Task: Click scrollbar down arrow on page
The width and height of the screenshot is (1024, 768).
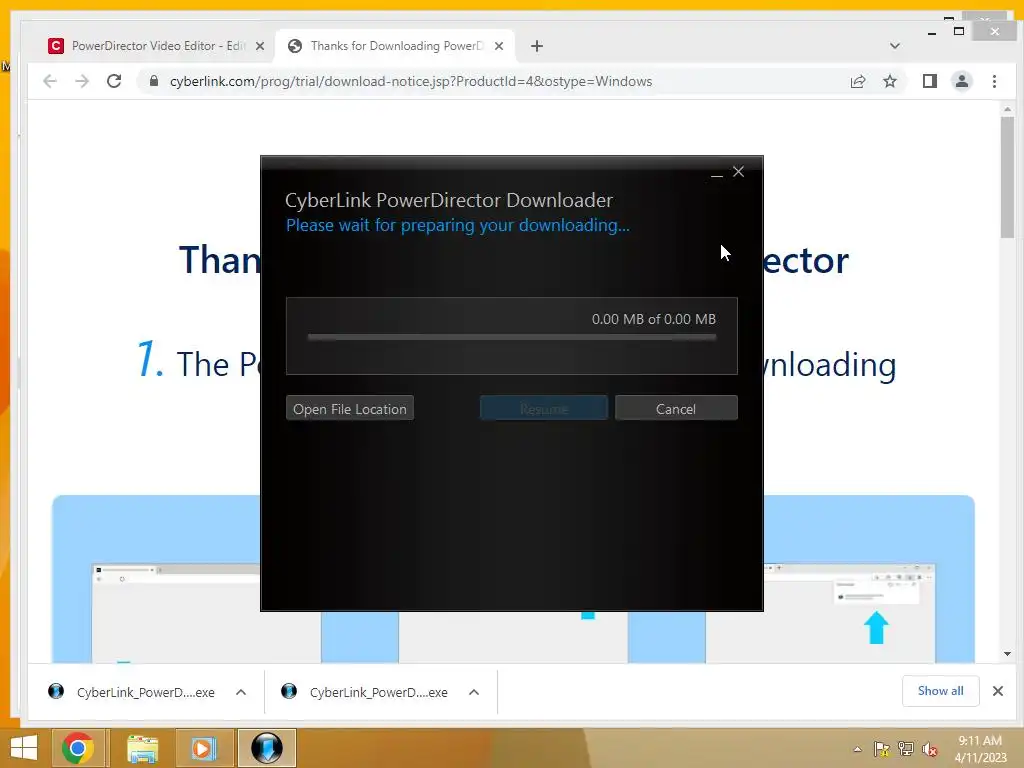Action: (x=1007, y=654)
